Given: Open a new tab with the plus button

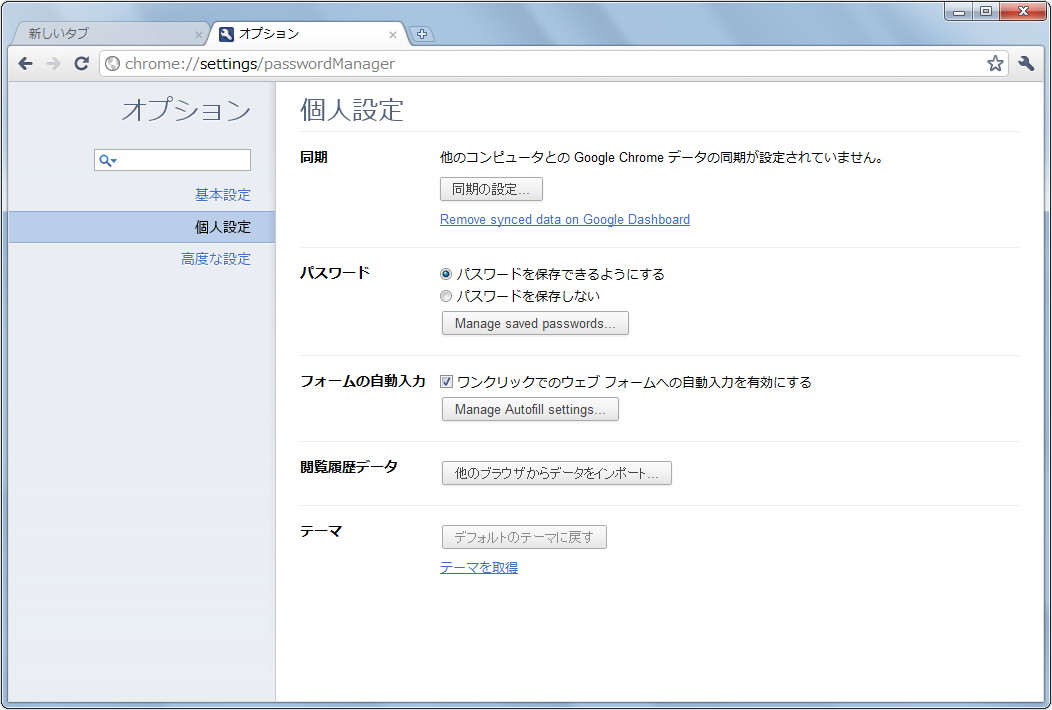Looking at the screenshot, I should [x=421, y=33].
